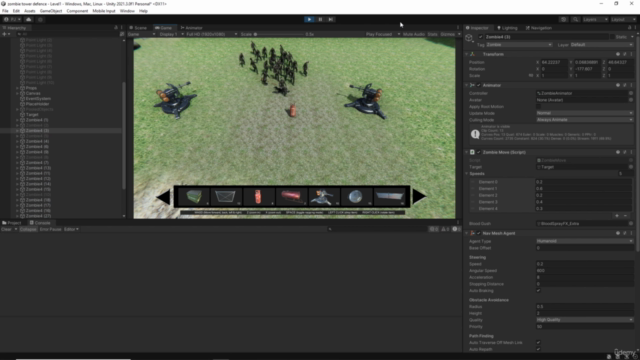Screen dimensions: 640x360
Task: Click the Step frame button
Action: click(331, 19)
